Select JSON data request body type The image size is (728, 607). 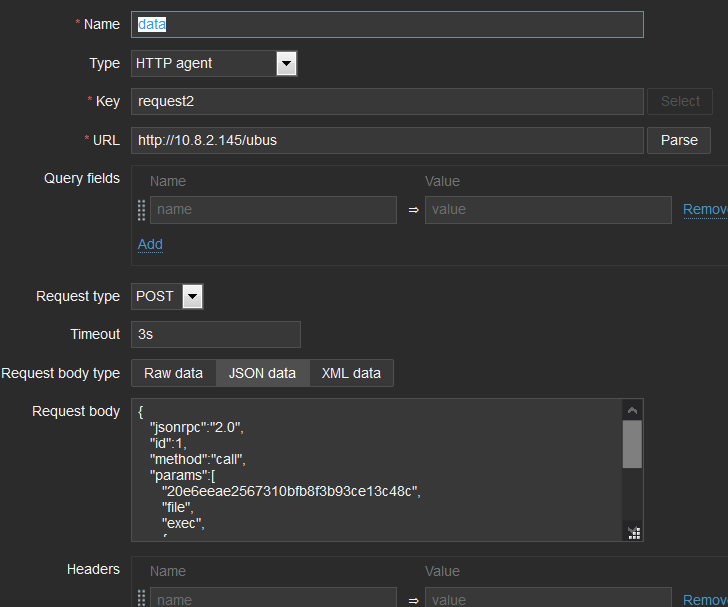point(262,373)
